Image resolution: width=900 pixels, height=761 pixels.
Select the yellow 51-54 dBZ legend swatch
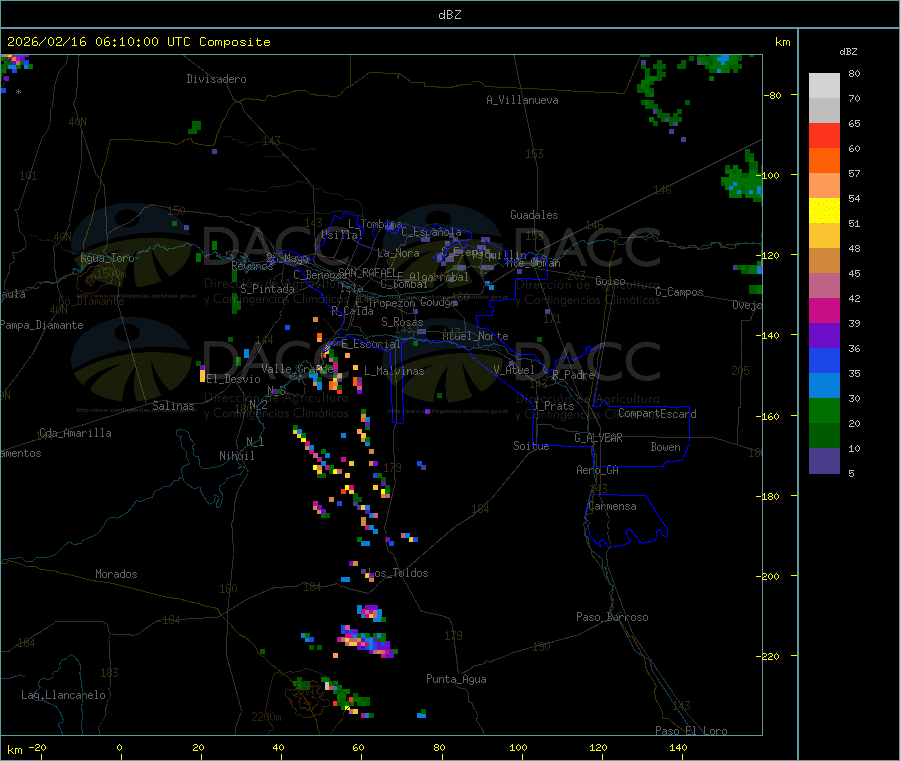point(824,211)
